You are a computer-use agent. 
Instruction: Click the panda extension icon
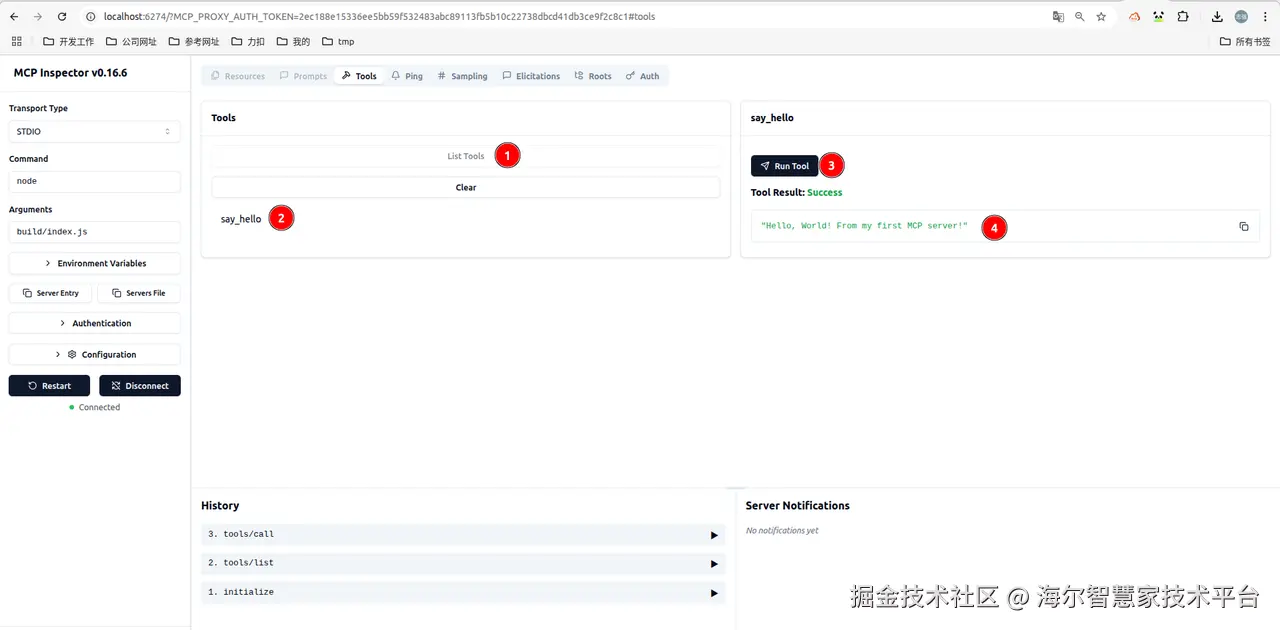[x=1158, y=17]
